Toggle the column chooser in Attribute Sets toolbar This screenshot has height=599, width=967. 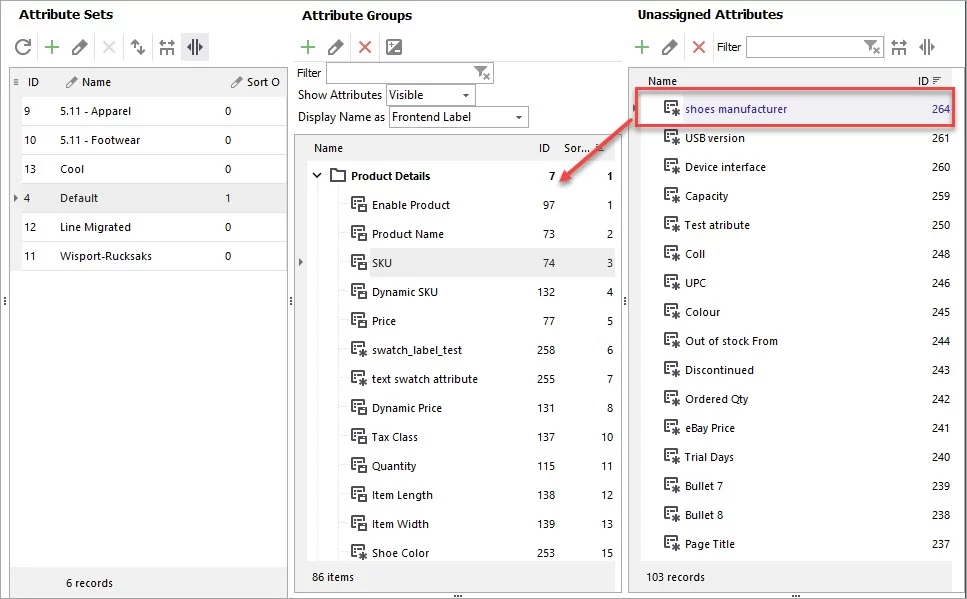click(x=195, y=47)
